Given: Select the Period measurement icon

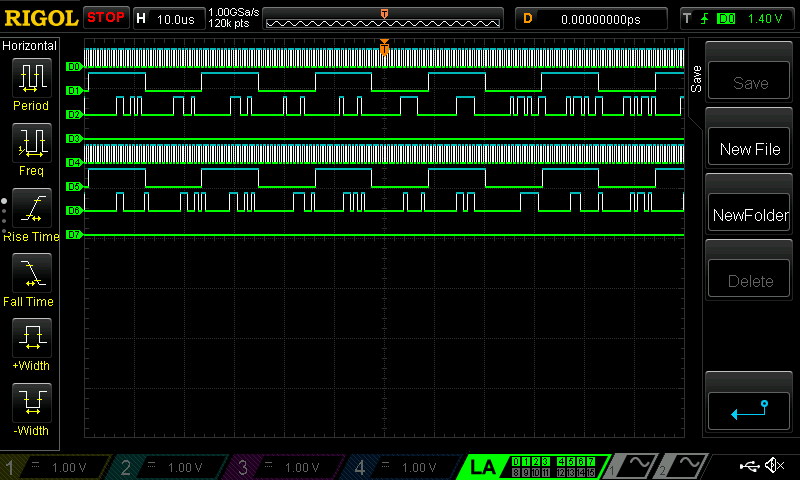Looking at the screenshot, I should tap(31, 78).
